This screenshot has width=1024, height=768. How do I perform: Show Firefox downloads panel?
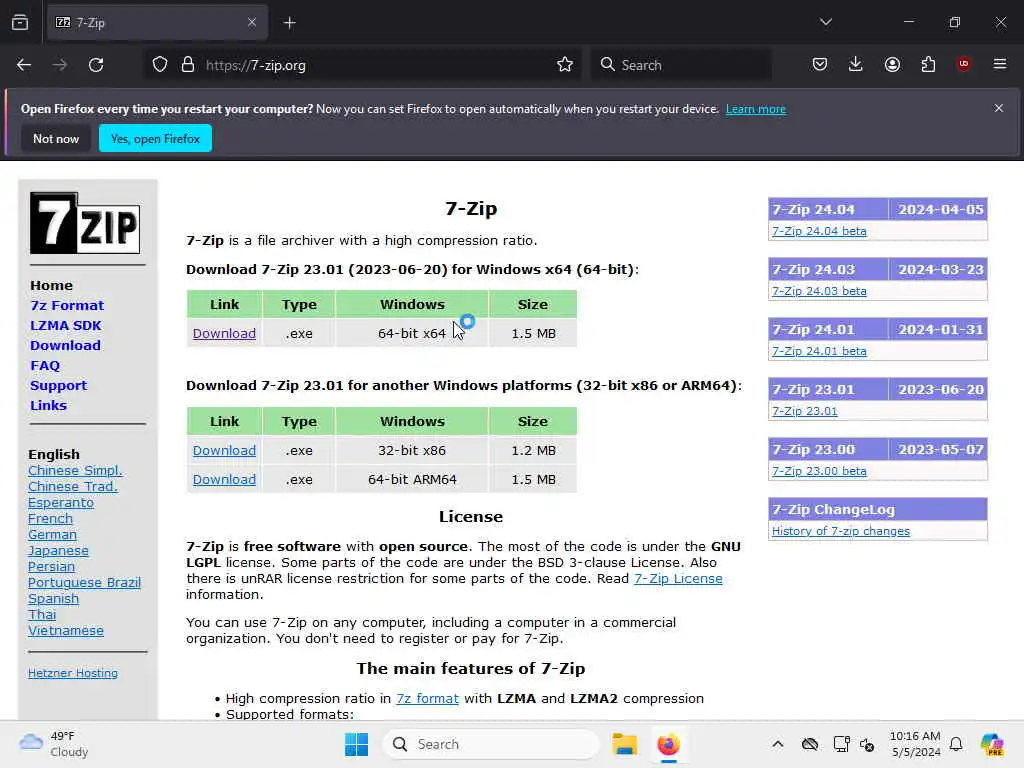[856, 65]
